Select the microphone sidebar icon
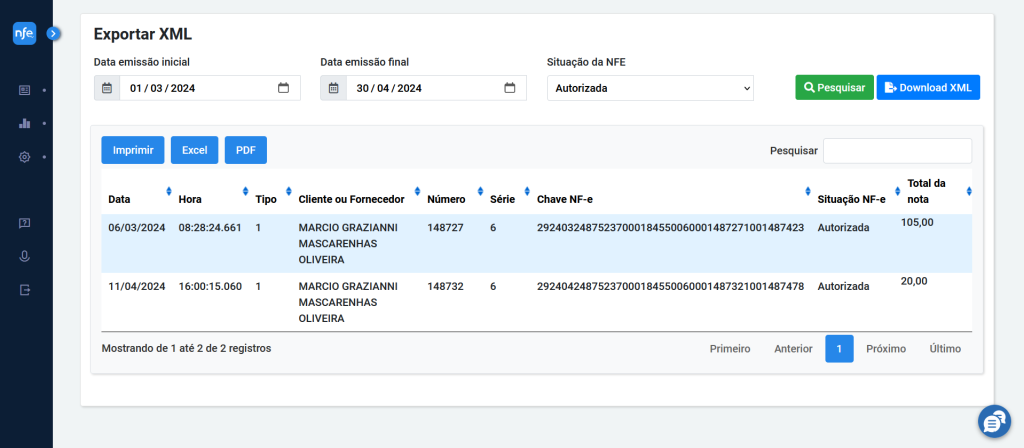 point(25,257)
